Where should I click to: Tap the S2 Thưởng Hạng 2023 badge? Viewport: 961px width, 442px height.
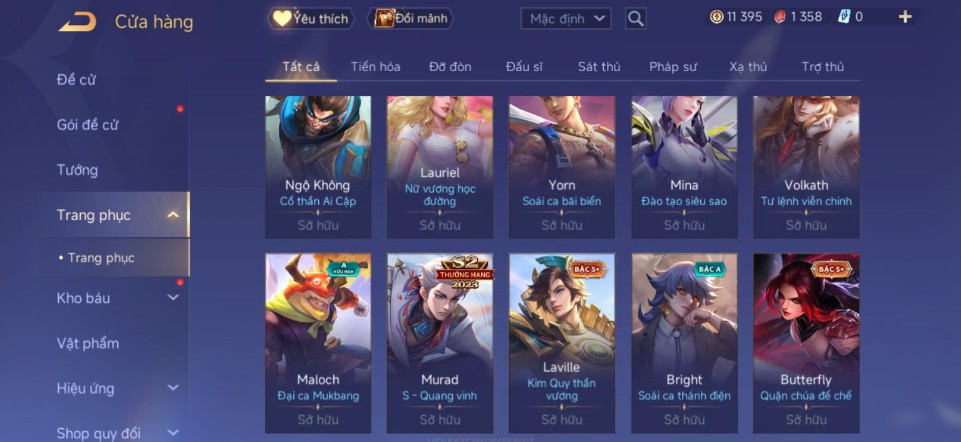465,273
